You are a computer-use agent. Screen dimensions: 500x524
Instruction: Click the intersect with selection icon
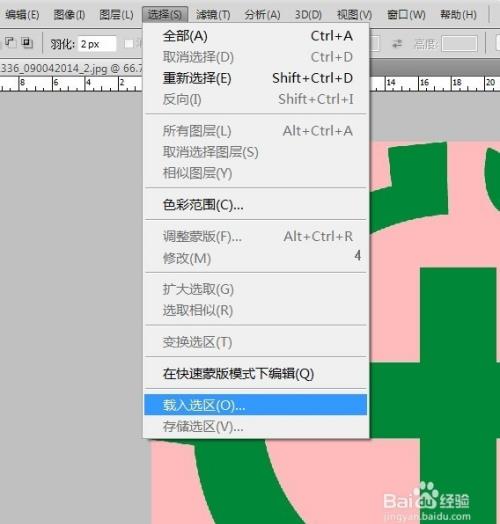coord(27,42)
